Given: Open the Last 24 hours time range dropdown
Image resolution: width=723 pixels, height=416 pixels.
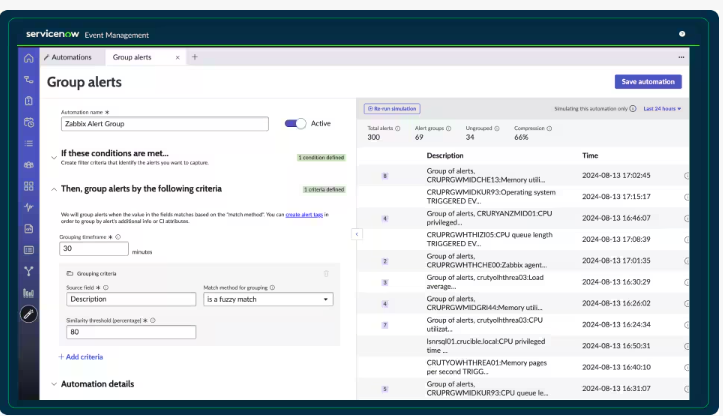Looking at the screenshot, I should pos(662,108).
